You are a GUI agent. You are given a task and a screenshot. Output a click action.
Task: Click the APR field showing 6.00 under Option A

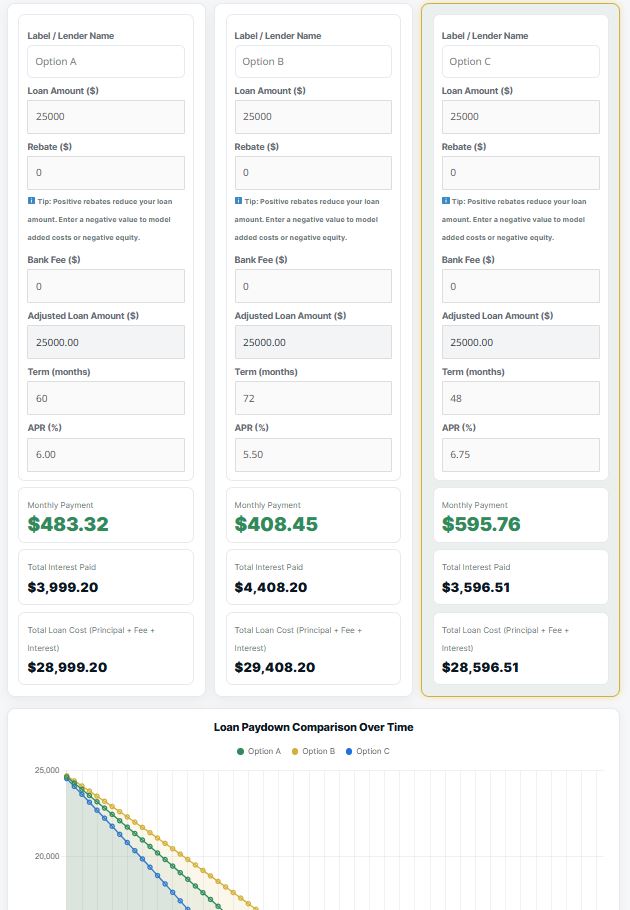pos(105,454)
